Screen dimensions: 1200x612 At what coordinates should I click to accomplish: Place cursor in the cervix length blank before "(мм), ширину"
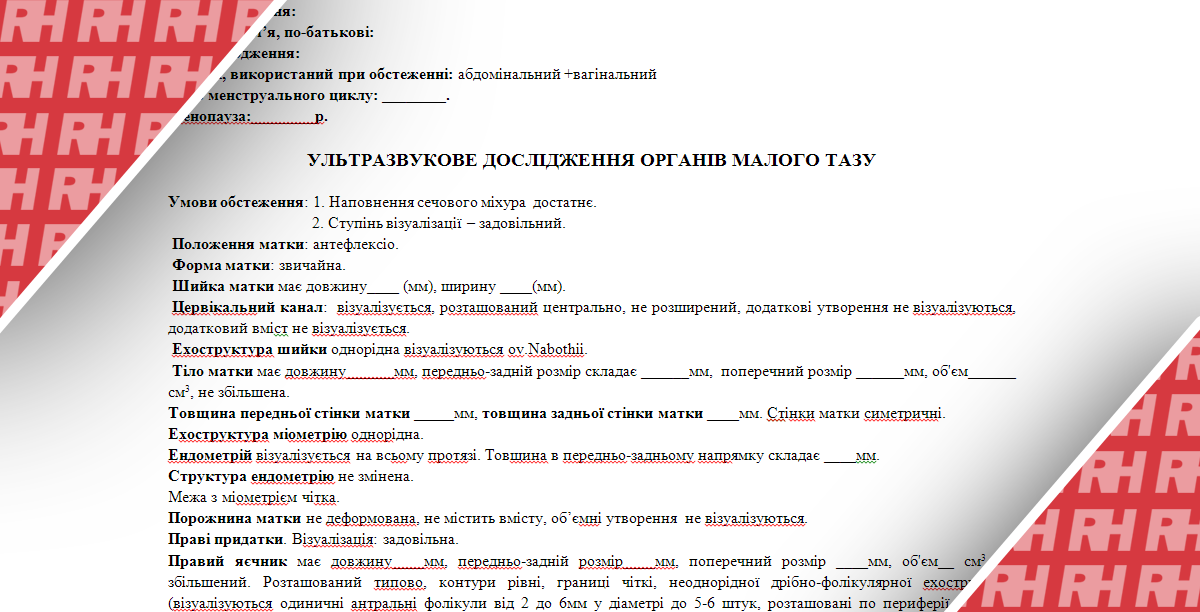(x=384, y=286)
